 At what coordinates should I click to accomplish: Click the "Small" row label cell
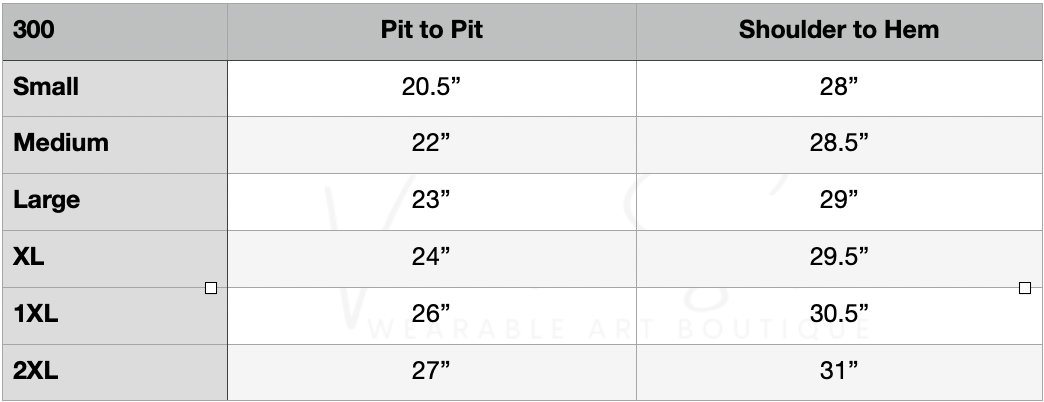point(114,86)
